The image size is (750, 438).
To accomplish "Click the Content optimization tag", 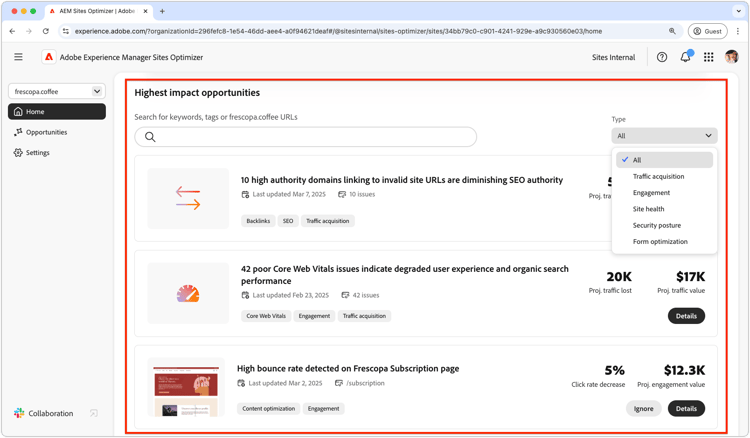I will pyautogui.click(x=269, y=409).
